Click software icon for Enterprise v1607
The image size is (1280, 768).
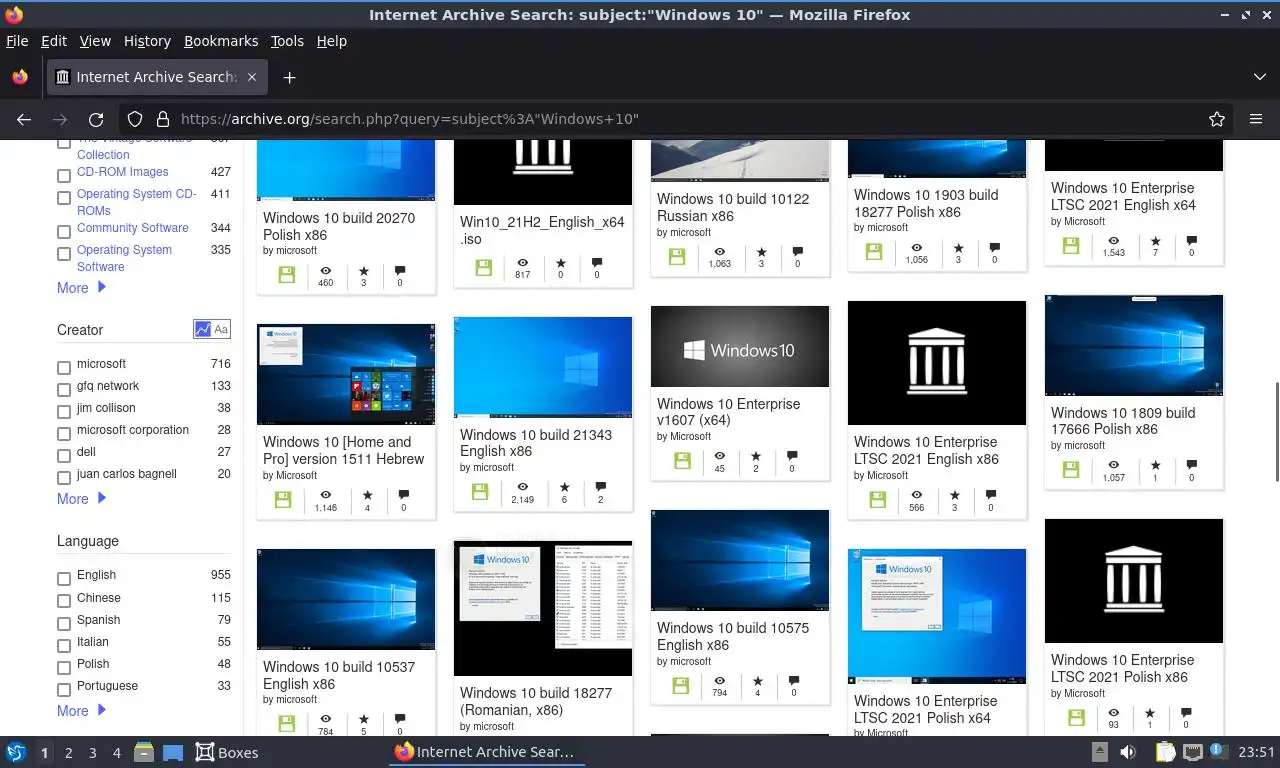pyautogui.click(x=682, y=461)
